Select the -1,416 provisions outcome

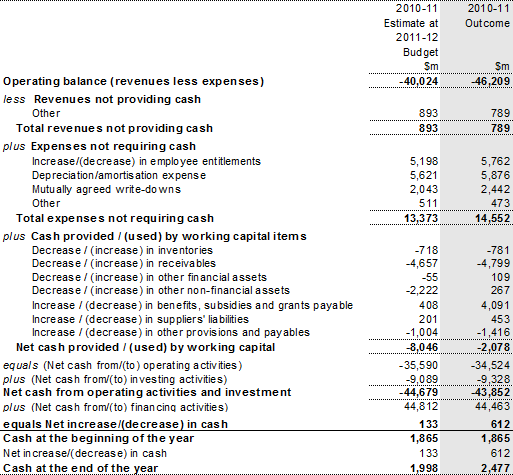click(493, 332)
